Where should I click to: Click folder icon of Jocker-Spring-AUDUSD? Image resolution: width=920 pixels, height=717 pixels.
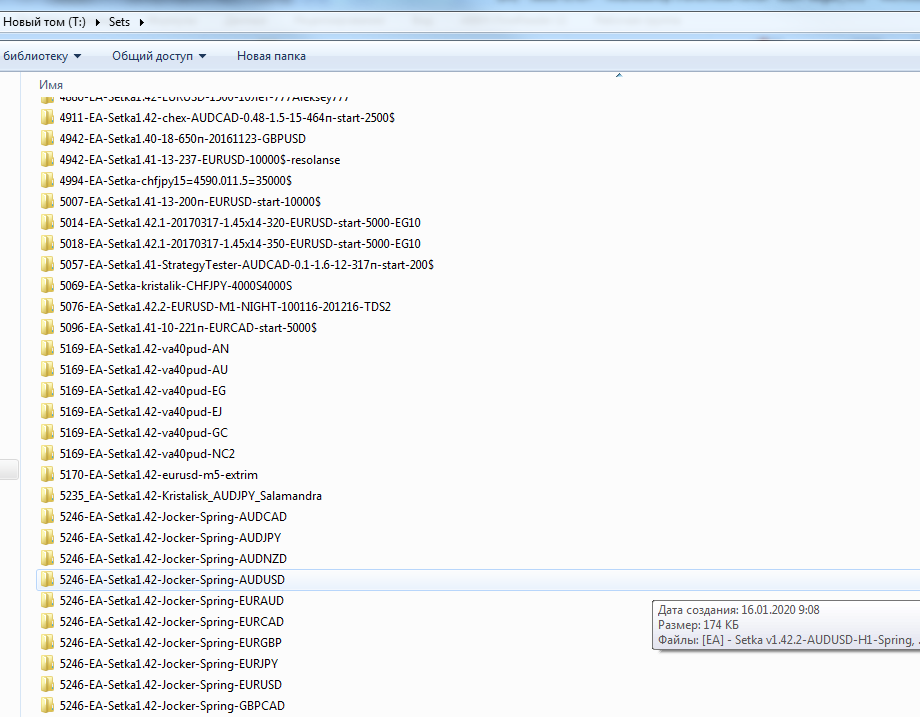tap(48, 580)
